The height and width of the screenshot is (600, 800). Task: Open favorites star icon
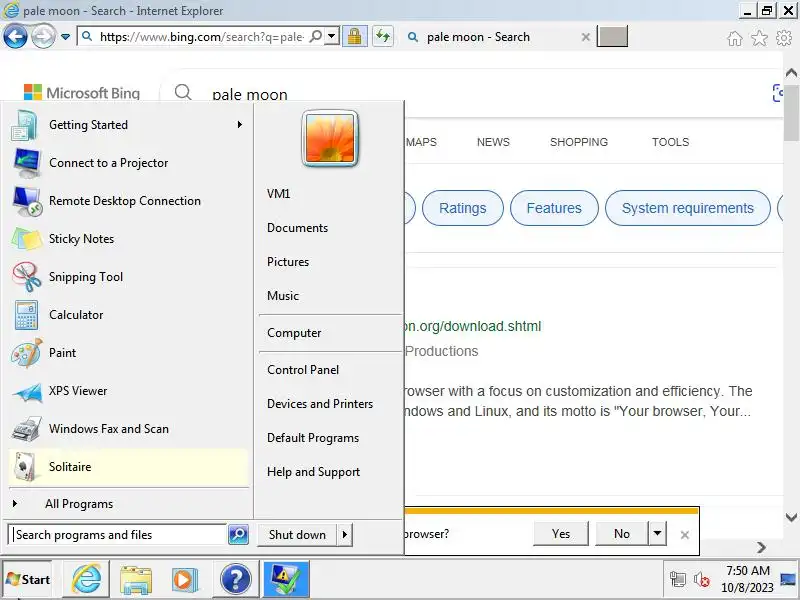pyautogui.click(x=759, y=38)
